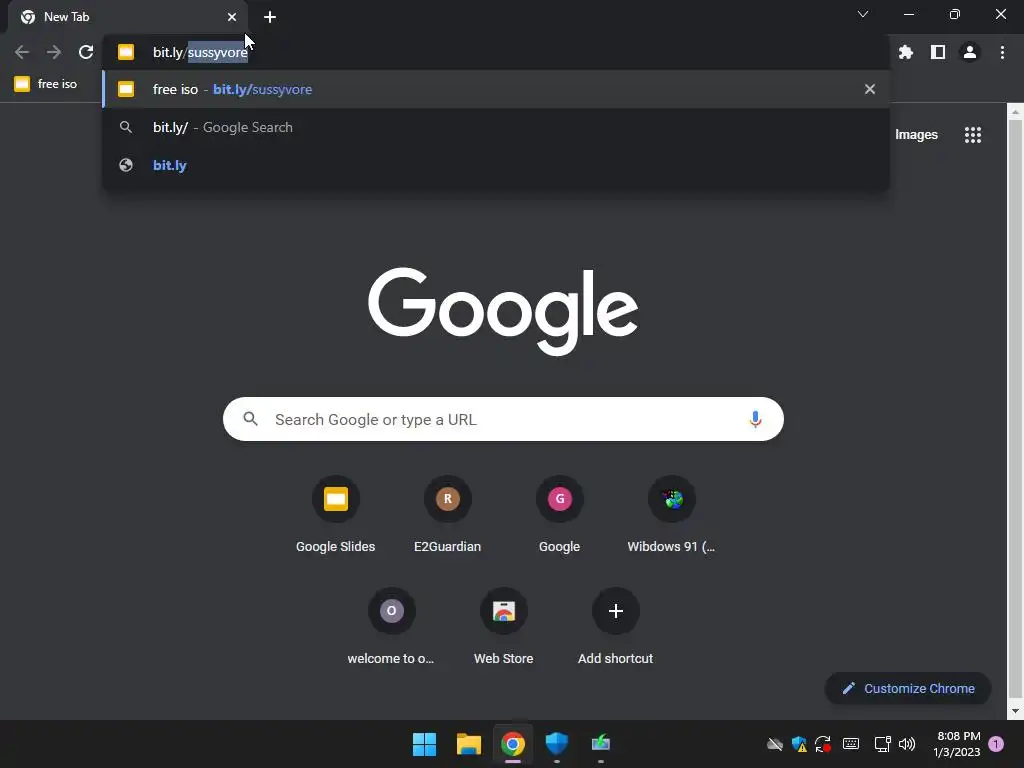Start voice search with microphone icon

click(755, 419)
